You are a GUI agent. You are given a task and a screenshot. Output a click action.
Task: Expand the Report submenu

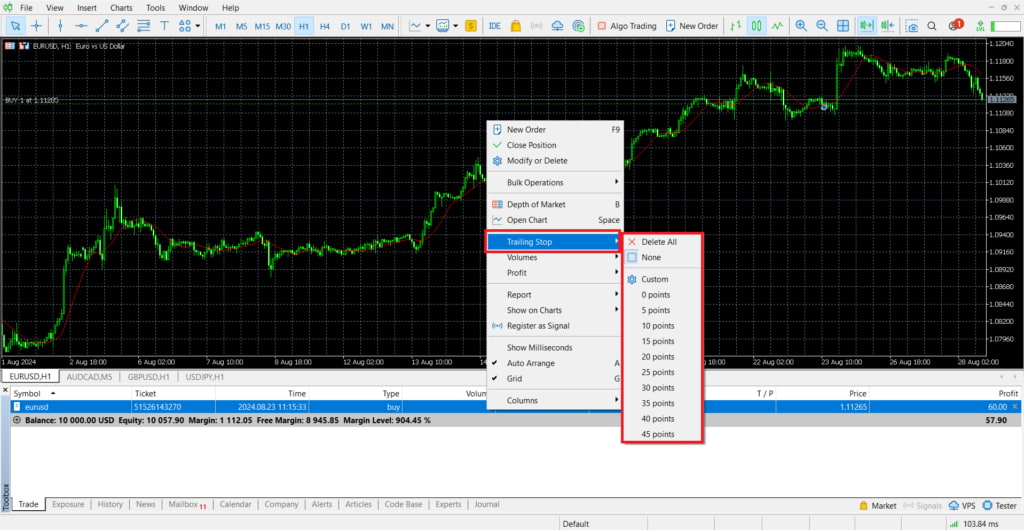pos(555,294)
